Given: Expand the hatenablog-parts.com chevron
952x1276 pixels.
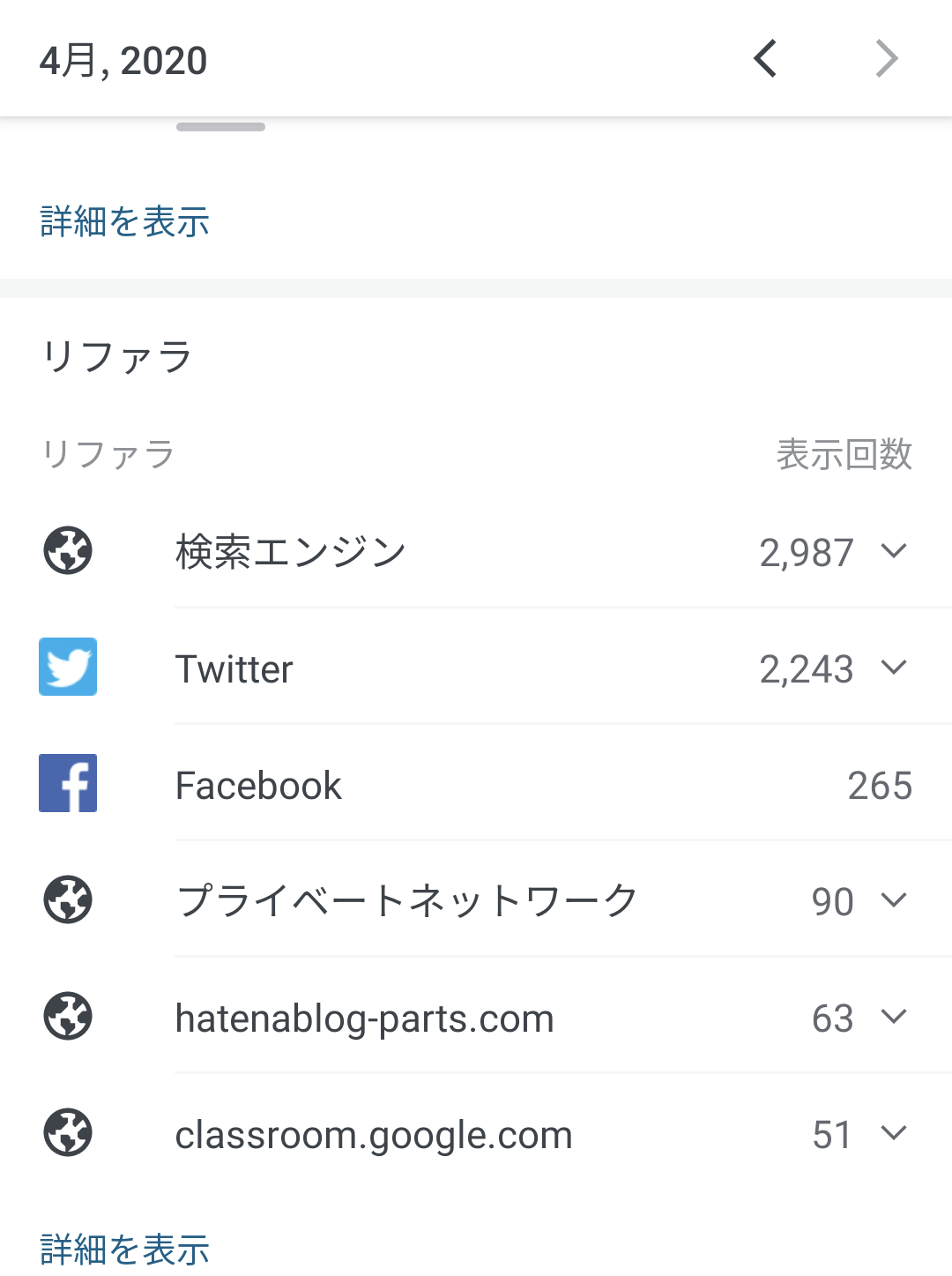Looking at the screenshot, I should (x=893, y=1017).
